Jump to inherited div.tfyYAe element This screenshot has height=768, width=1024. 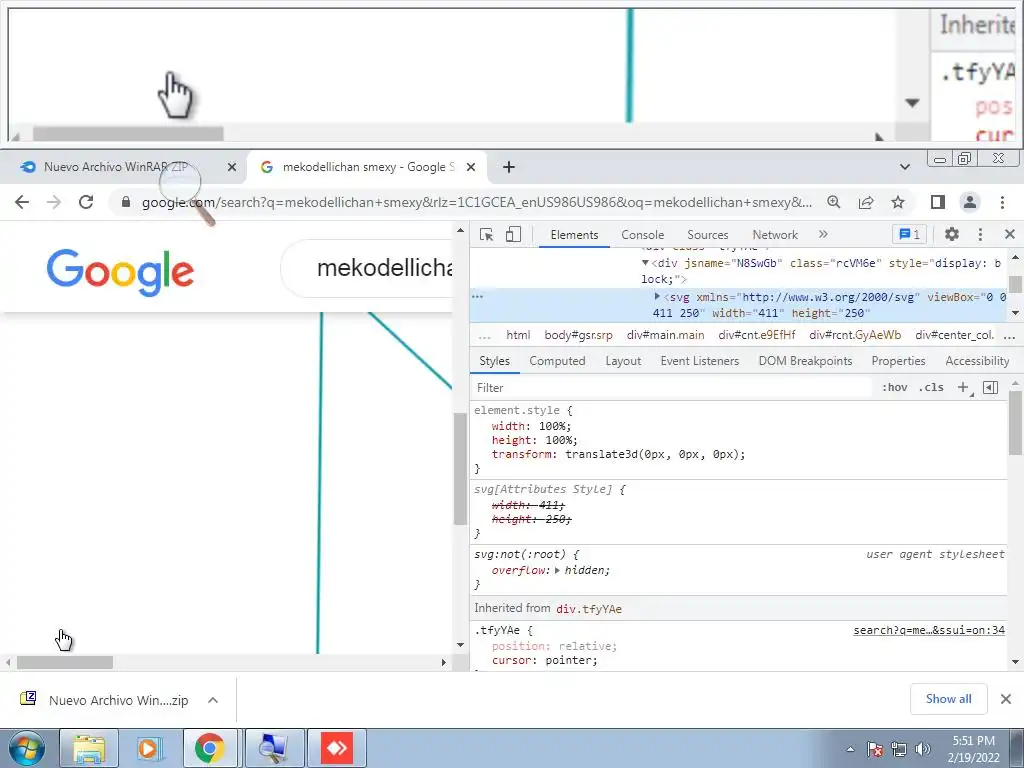(x=588, y=609)
